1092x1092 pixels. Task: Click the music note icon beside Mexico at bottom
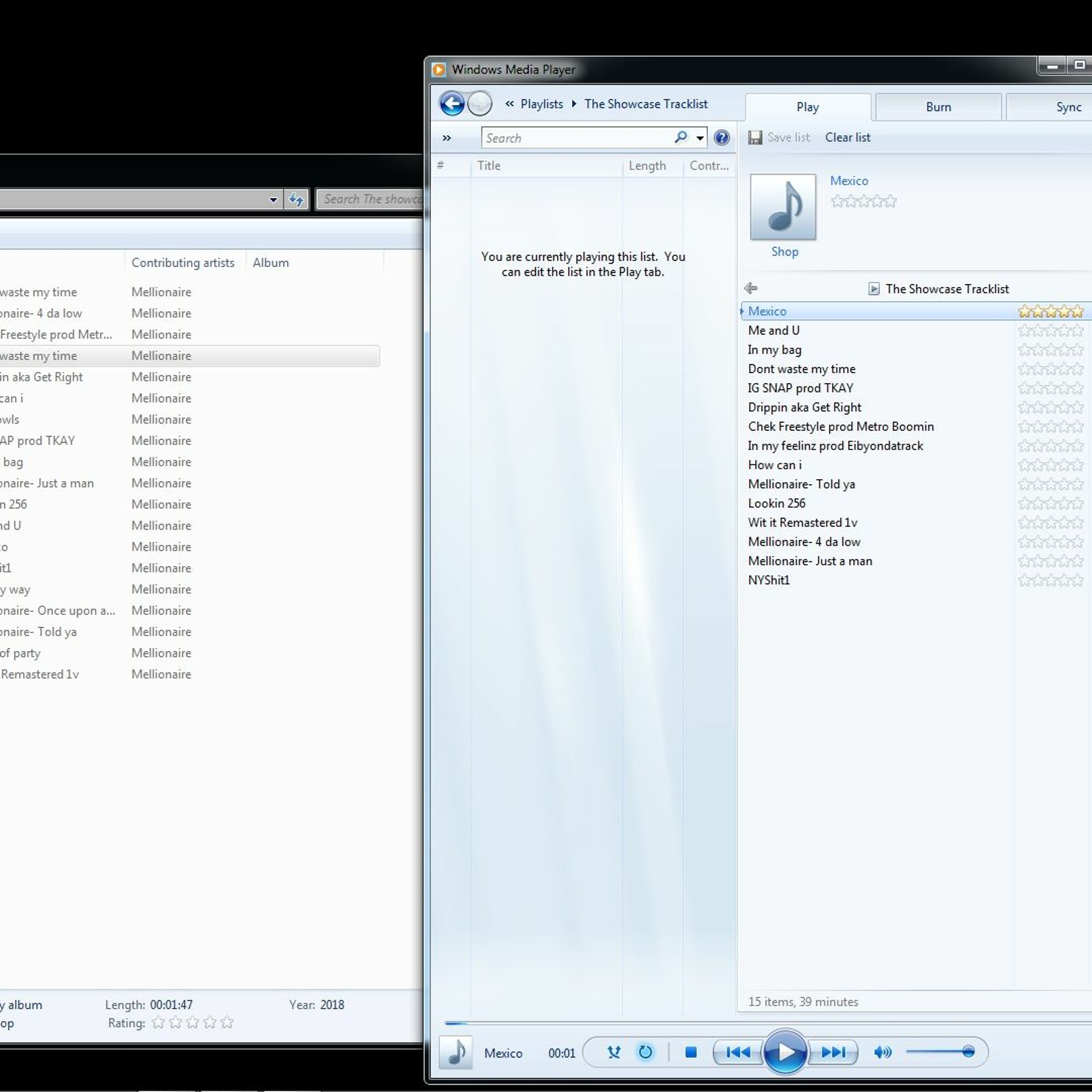pyautogui.click(x=456, y=1052)
